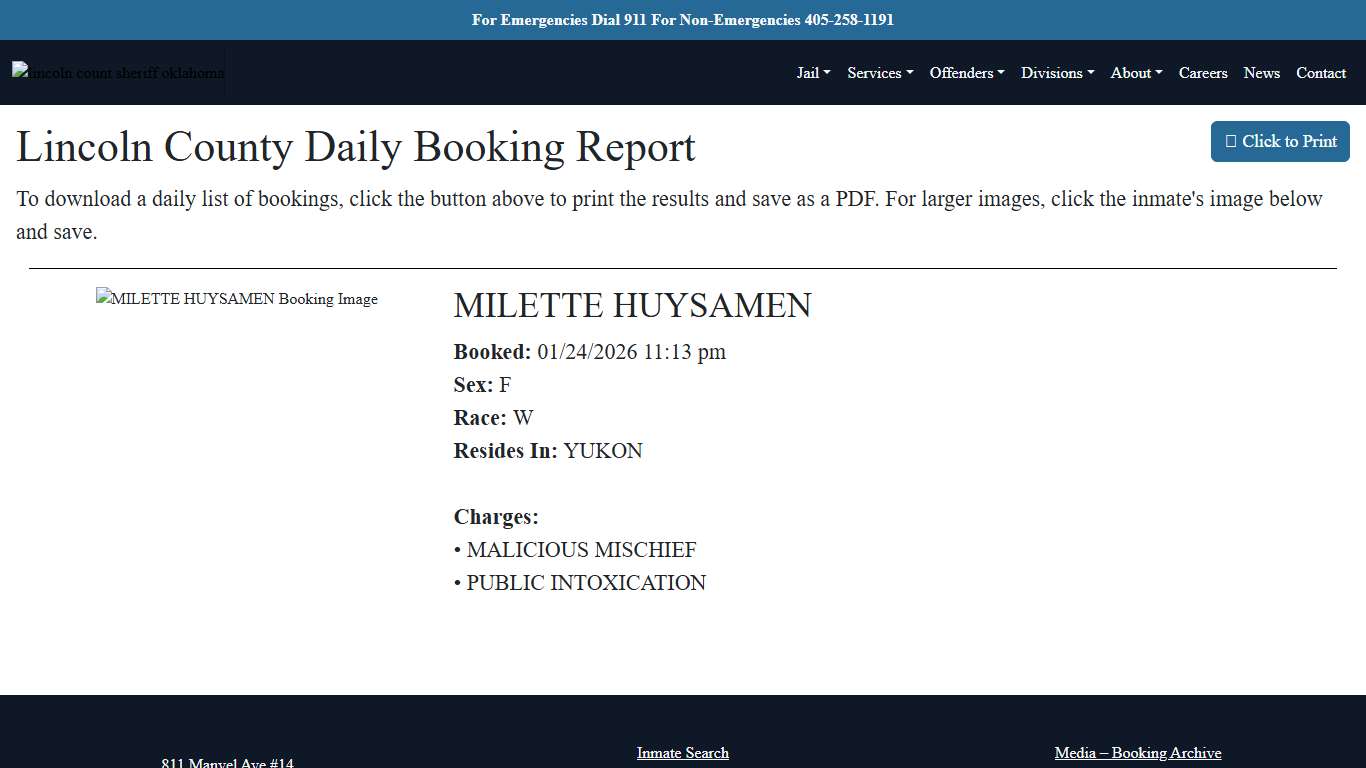The width and height of the screenshot is (1366, 768).
Task: Click the Offenders dropdown arrow
Action: (1000, 73)
